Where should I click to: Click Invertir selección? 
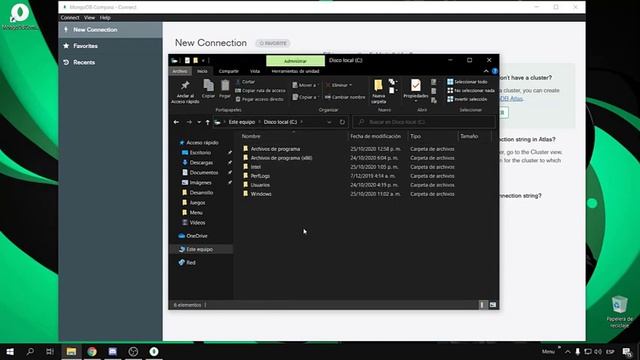point(467,99)
